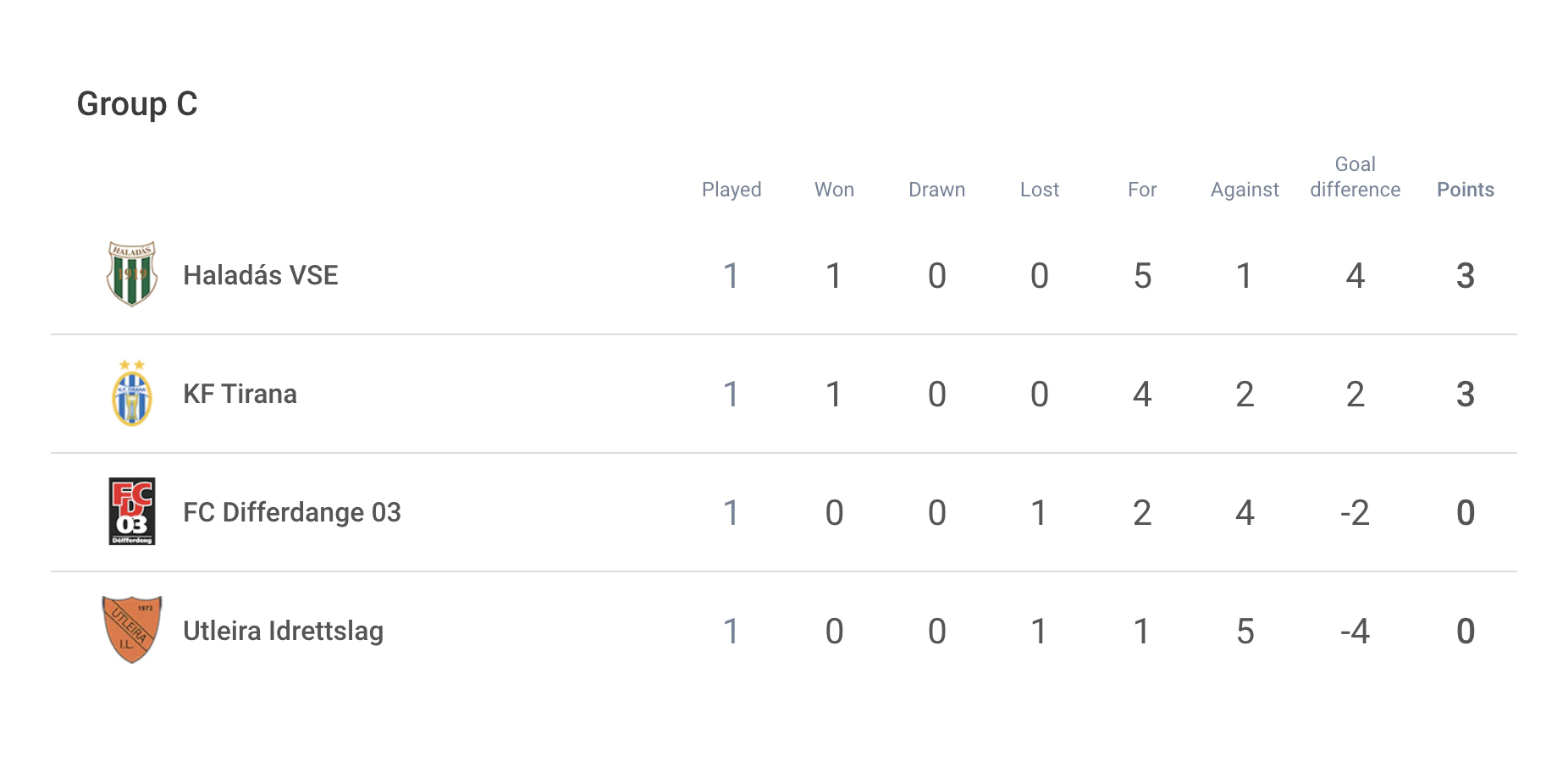Open the Utleira Idrettslag team link

coord(284,631)
